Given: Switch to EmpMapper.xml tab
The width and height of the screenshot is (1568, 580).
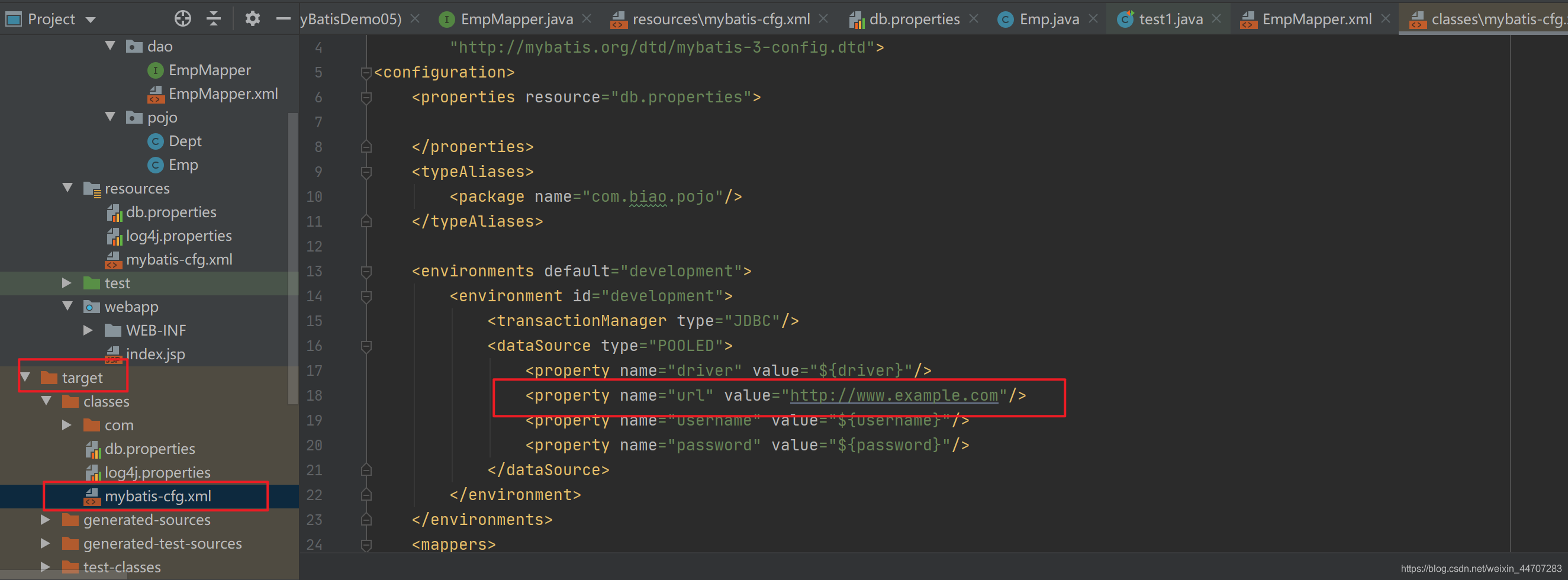Looking at the screenshot, I should [1306, 19].
